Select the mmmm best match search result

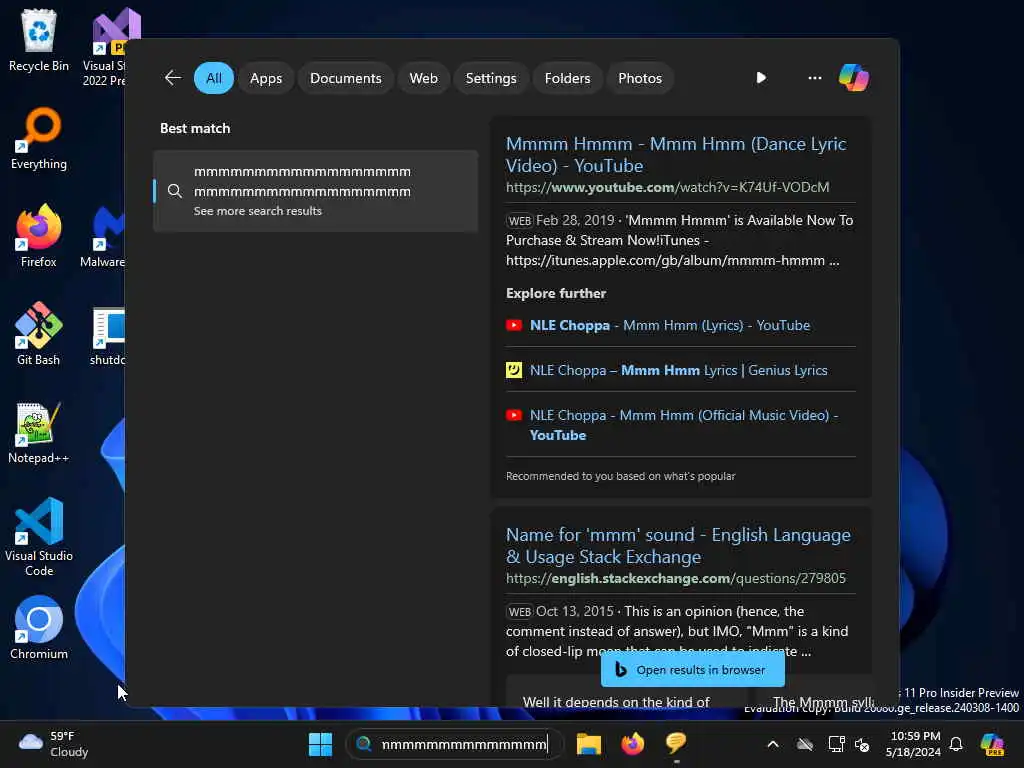(315, 191)
